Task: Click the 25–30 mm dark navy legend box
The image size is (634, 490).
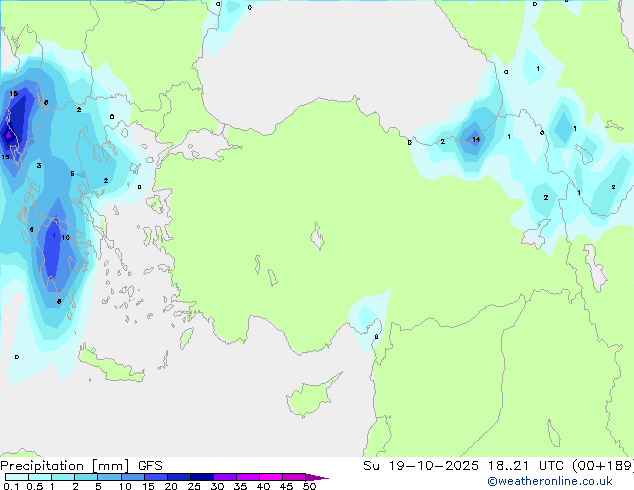Action: tap(201, 477)
